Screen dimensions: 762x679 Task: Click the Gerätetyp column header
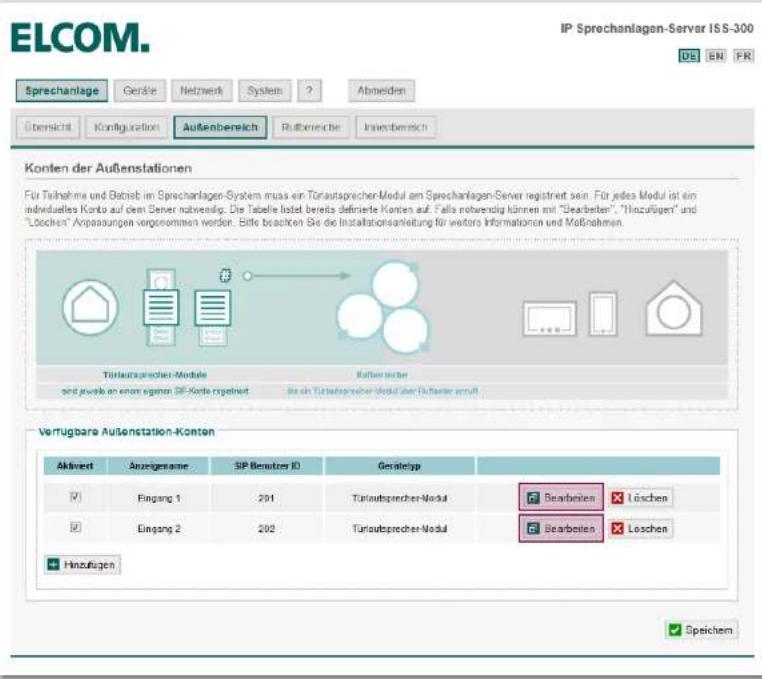(399, 466)
